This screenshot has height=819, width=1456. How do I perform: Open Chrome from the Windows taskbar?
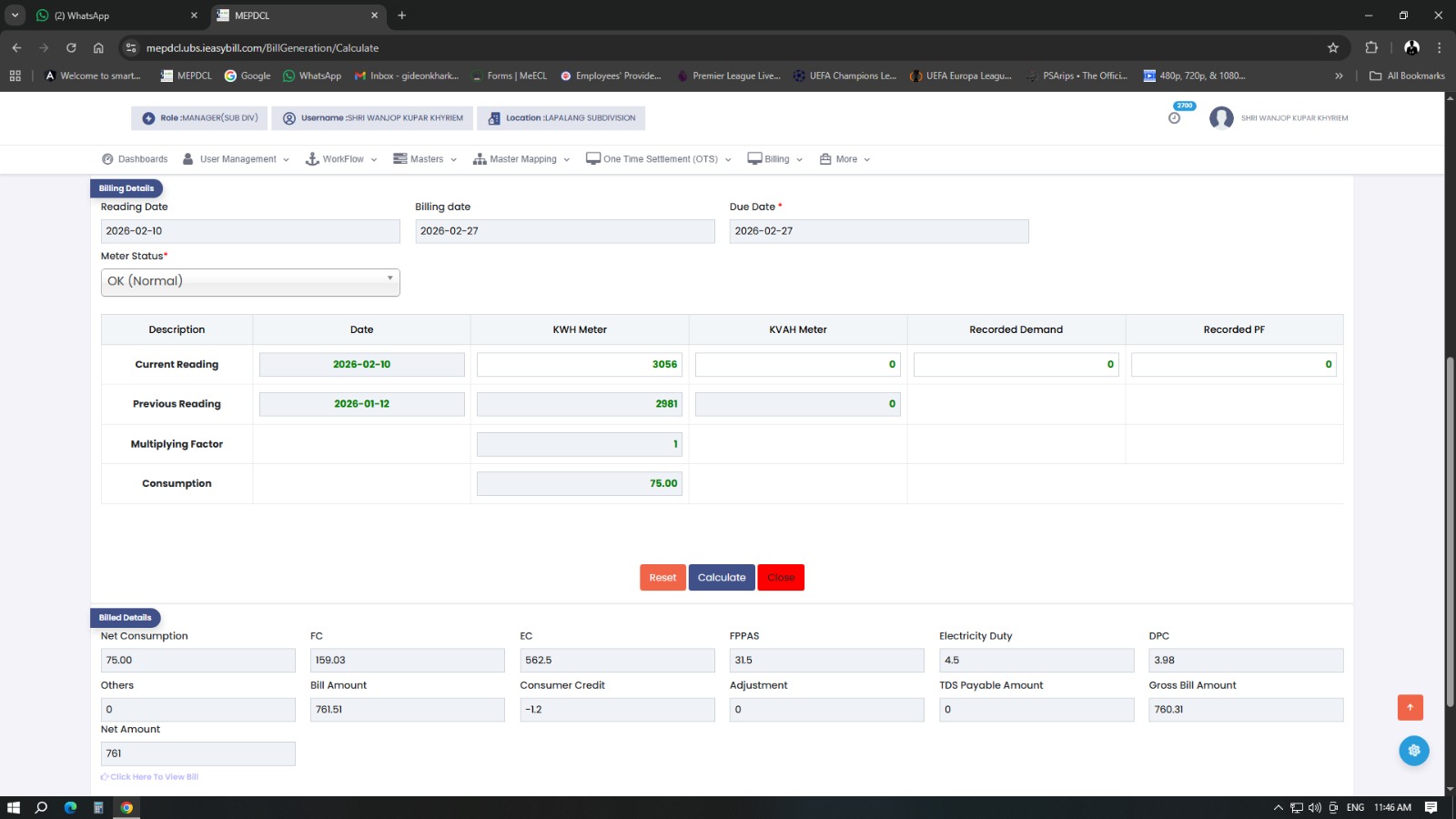tap(126, 807)
